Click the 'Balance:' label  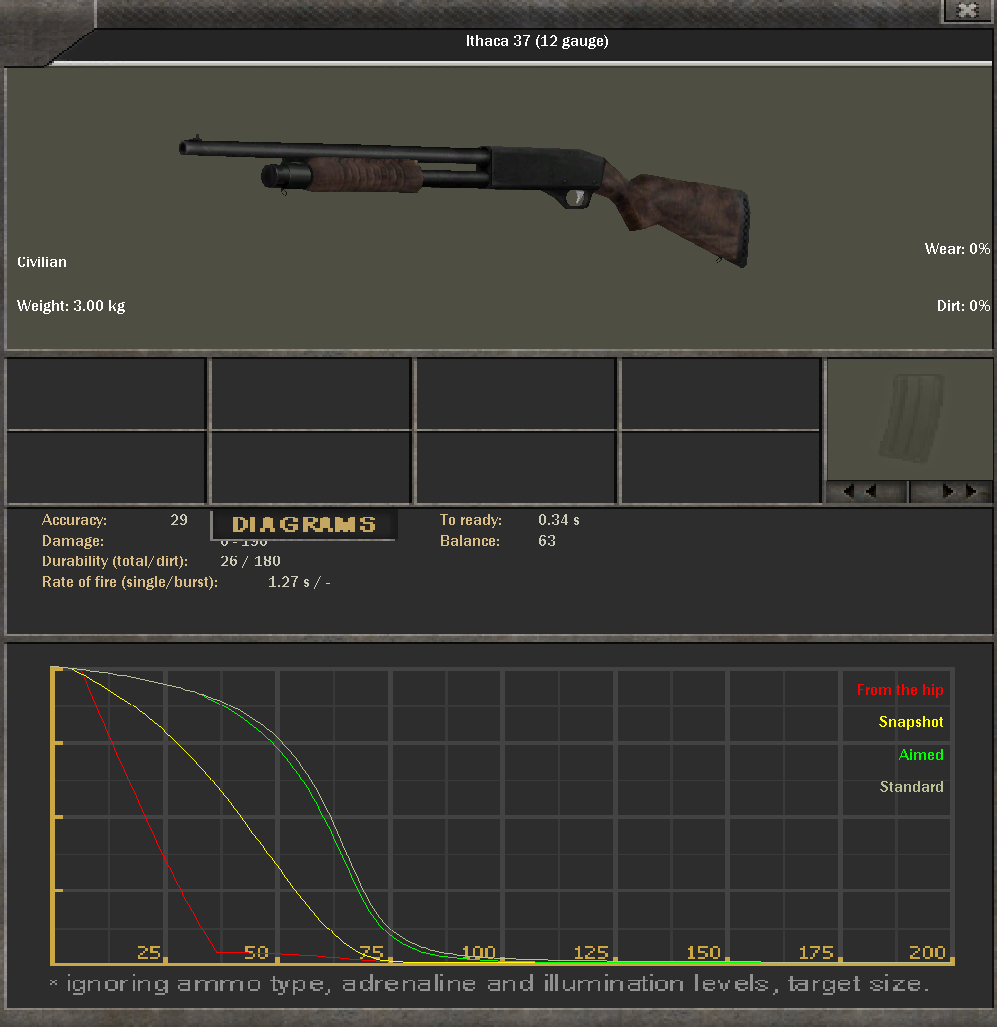(x=470, y=541)
